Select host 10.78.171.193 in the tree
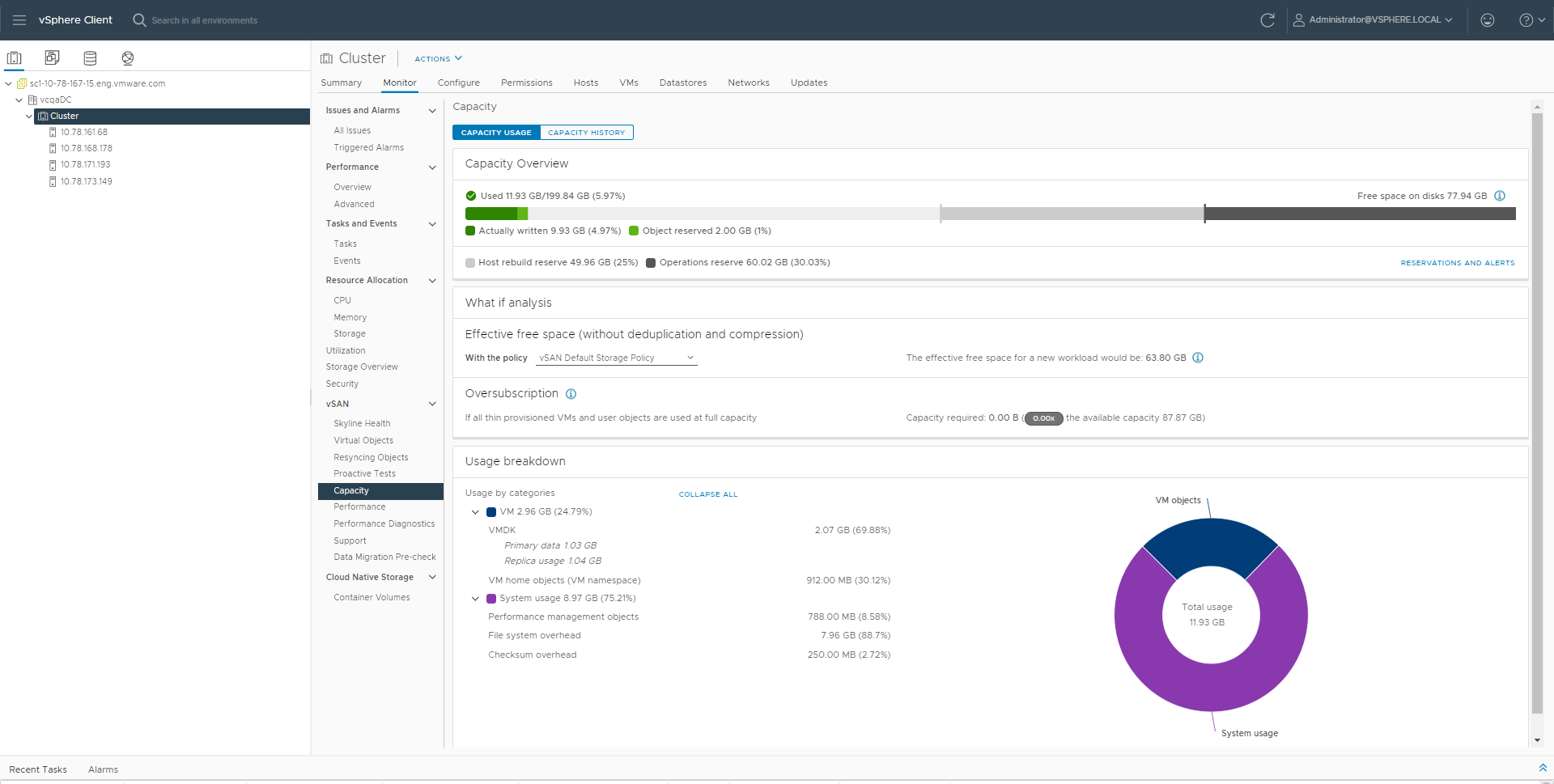This screenshot has width=1554, height=784. [85, 164]
